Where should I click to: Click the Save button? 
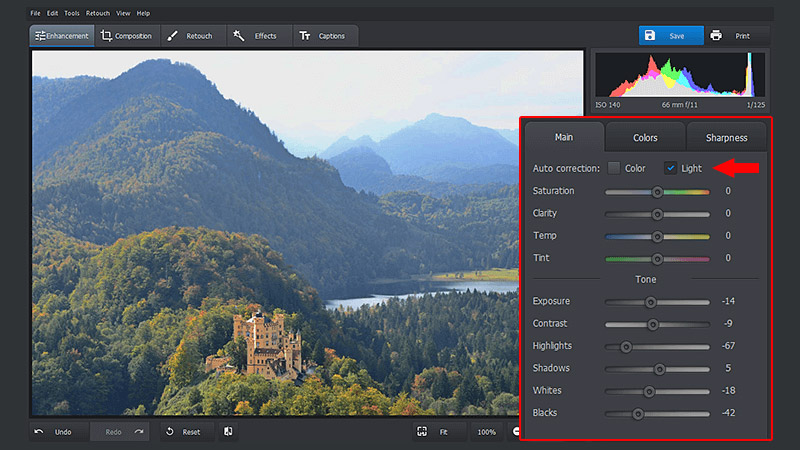point(671,36)
